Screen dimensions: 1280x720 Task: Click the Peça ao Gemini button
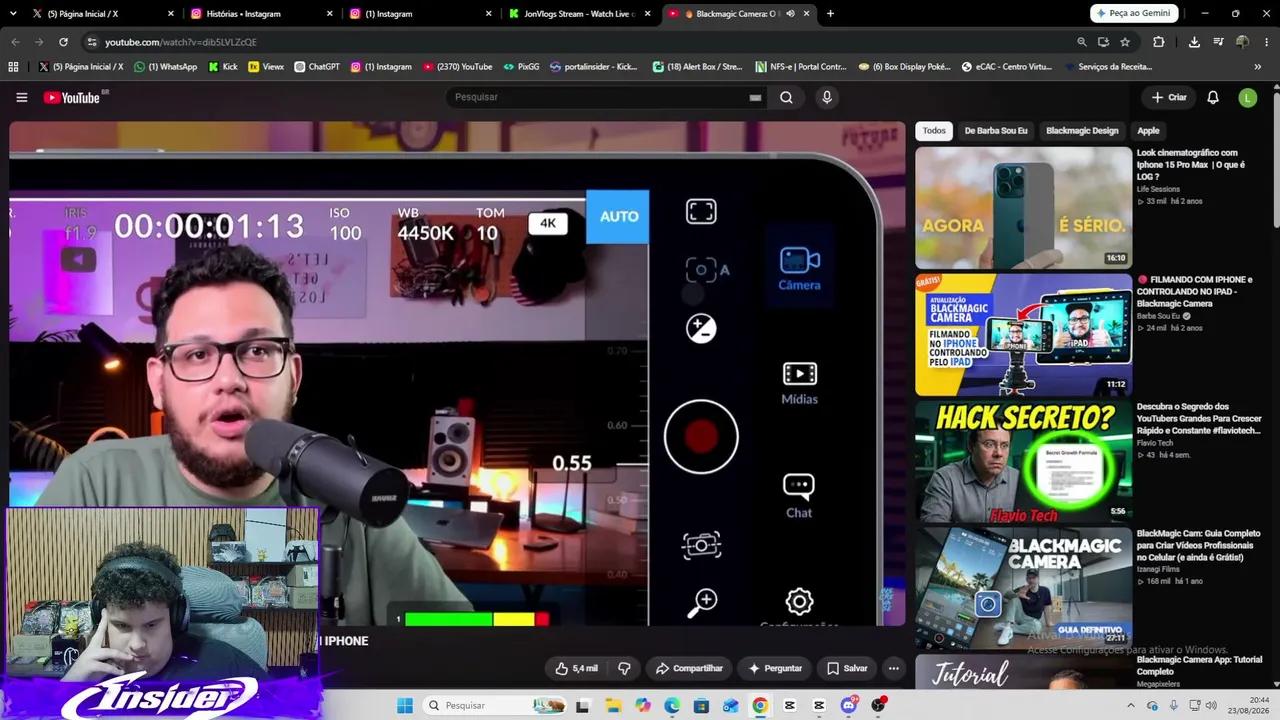[1134, 14]
